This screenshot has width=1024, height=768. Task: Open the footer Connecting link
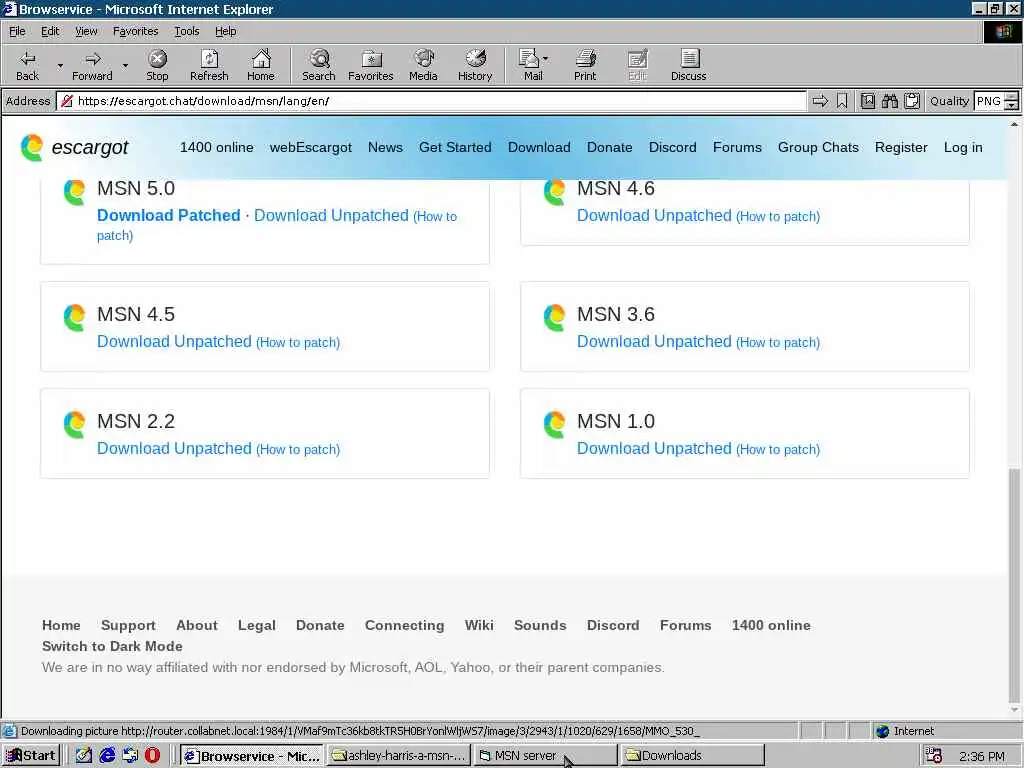point(404,625)
